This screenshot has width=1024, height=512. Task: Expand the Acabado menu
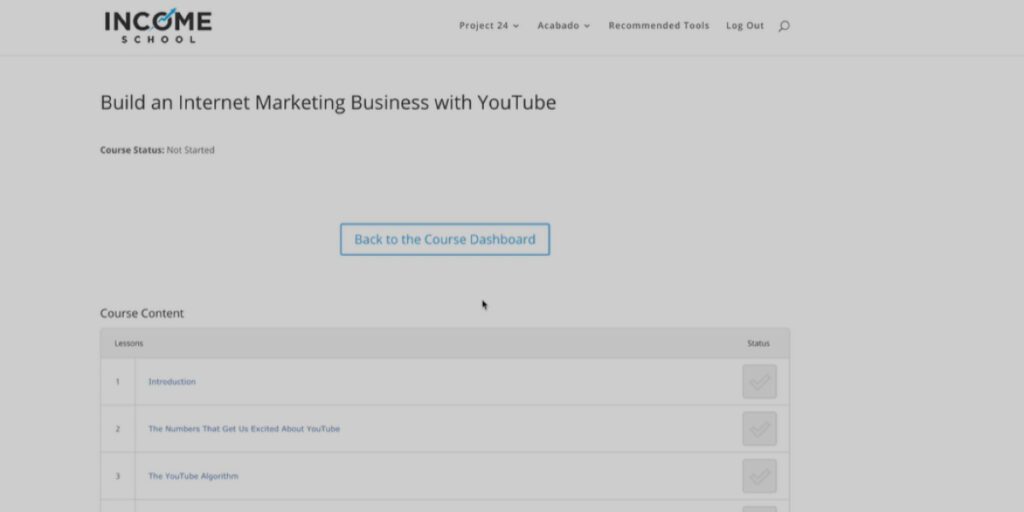(564, 25)
